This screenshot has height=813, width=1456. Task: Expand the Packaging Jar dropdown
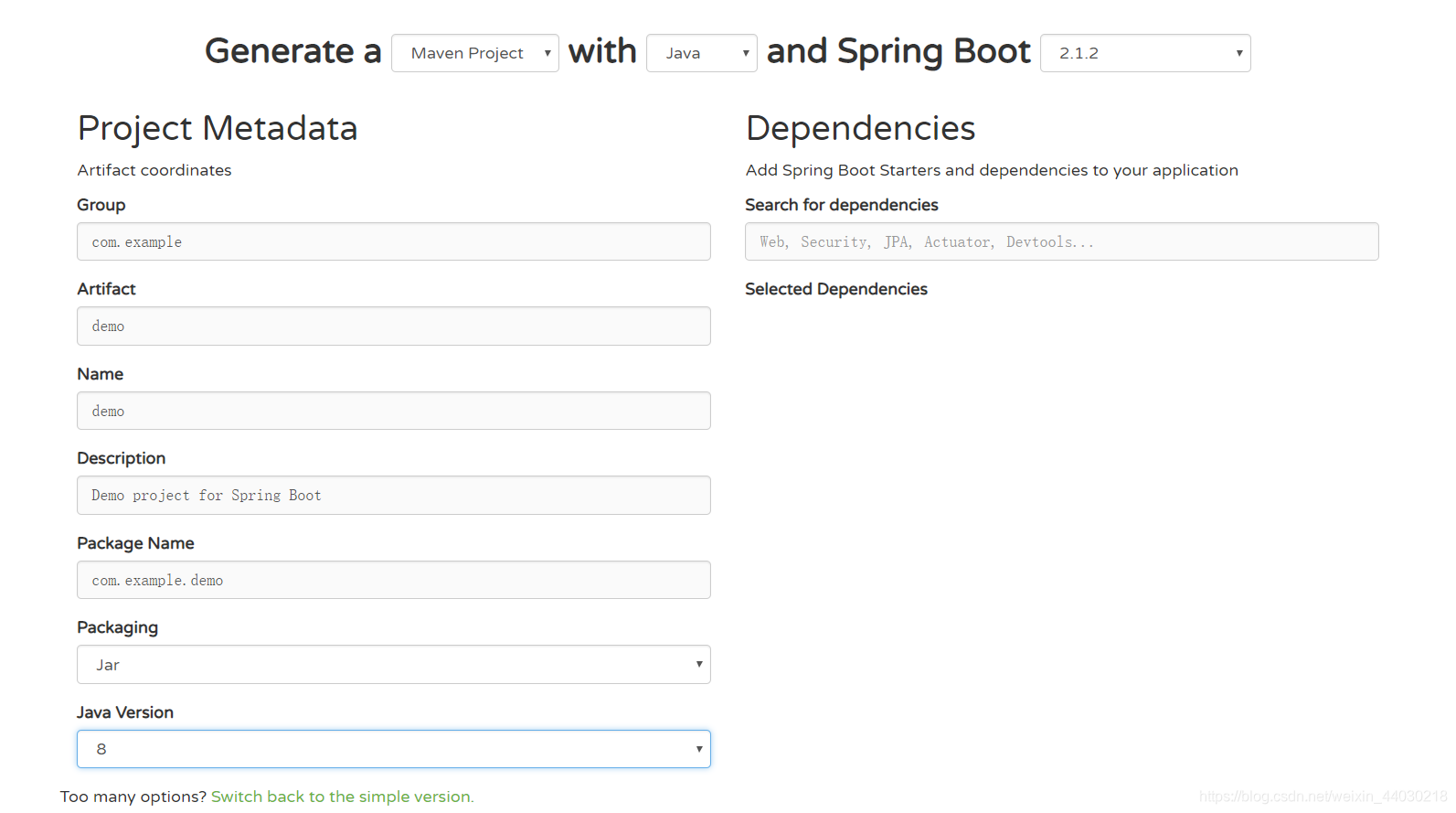pos(394,665)
